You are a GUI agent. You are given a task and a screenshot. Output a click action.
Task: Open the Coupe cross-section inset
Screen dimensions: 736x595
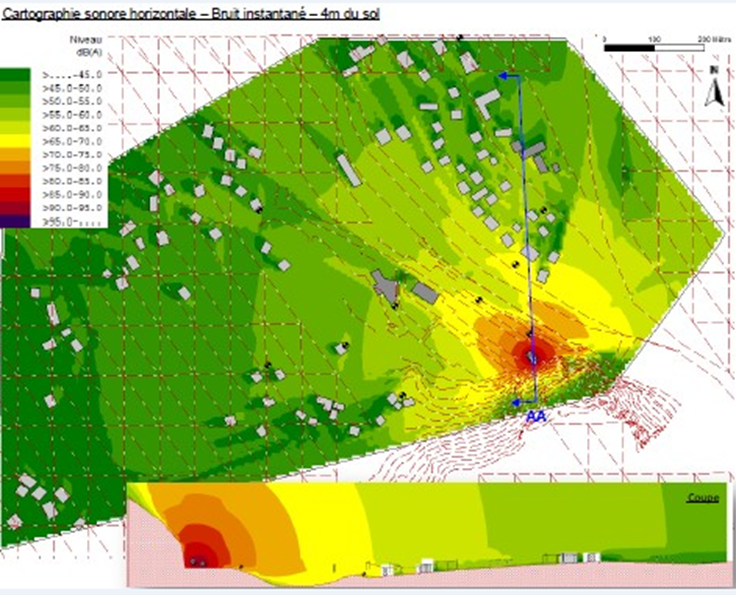click(428, 534)
